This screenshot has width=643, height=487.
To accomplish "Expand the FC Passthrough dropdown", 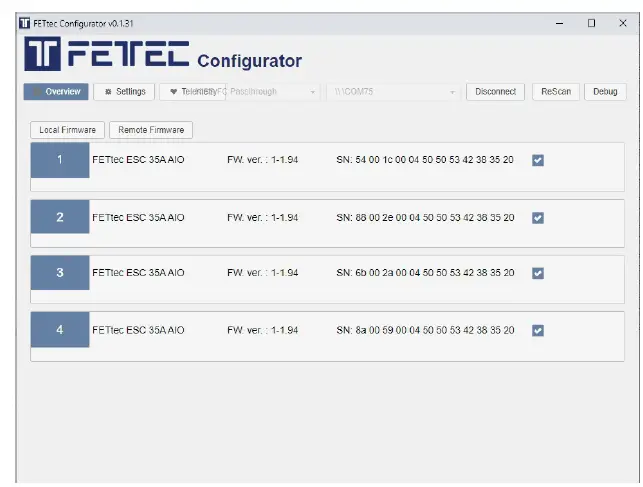I will [x=272, y=92].
